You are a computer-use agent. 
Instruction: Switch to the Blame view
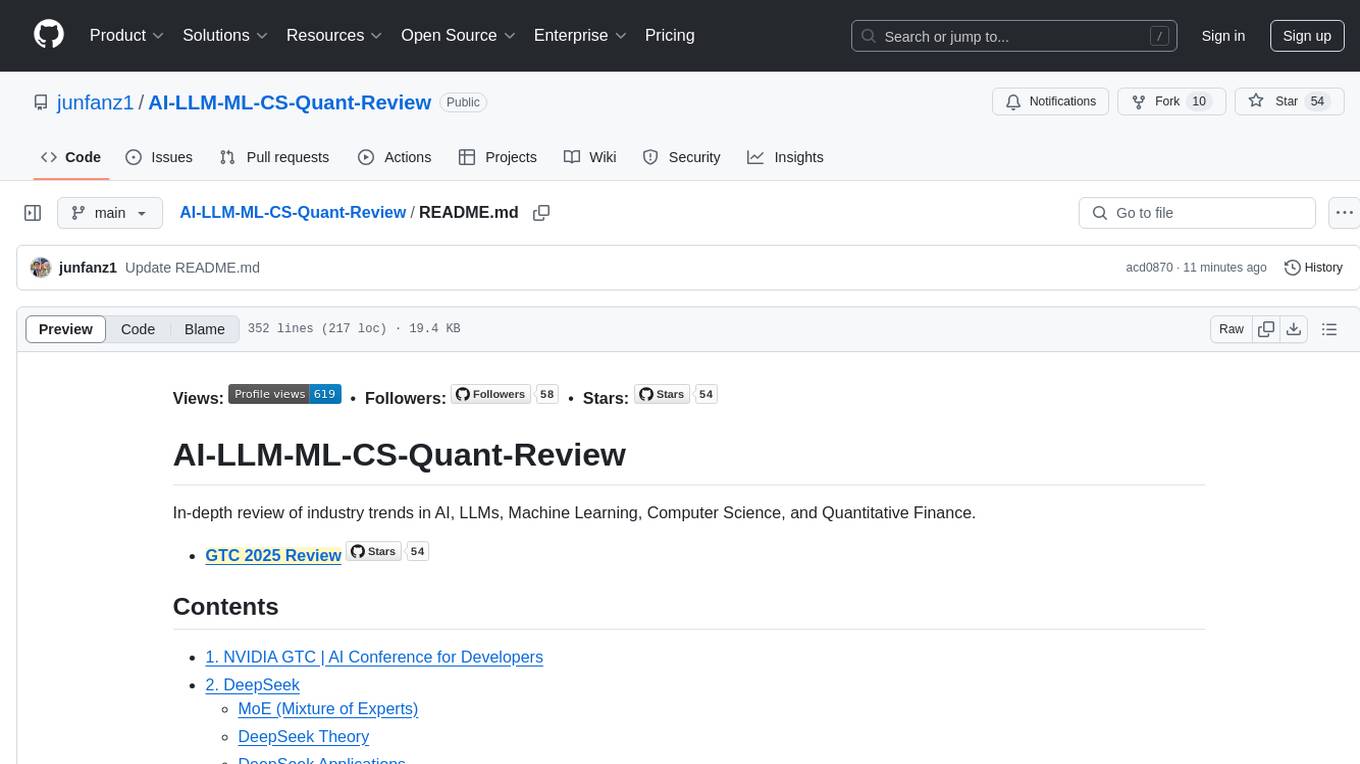point(205,329)
